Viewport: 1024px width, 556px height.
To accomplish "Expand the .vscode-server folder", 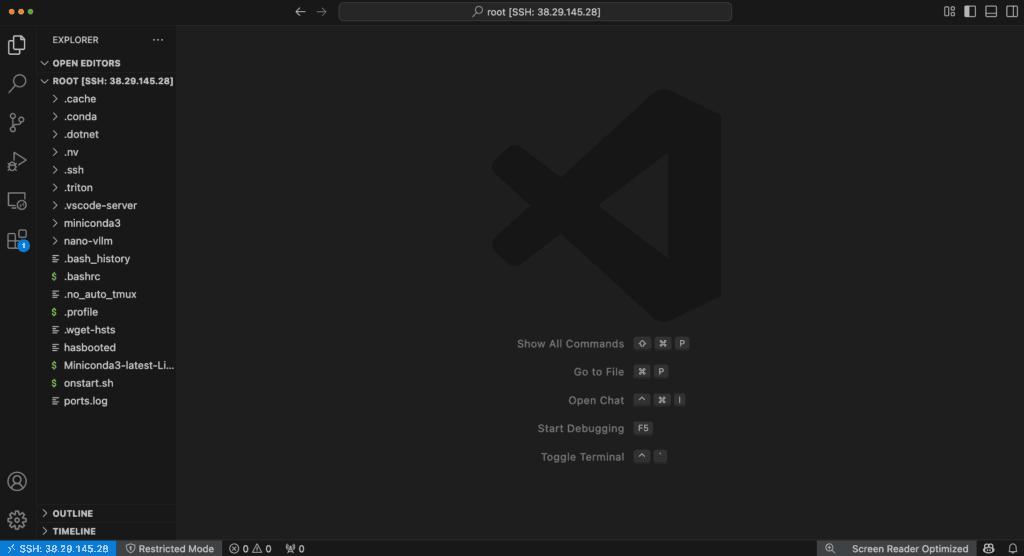I will 106,205.
